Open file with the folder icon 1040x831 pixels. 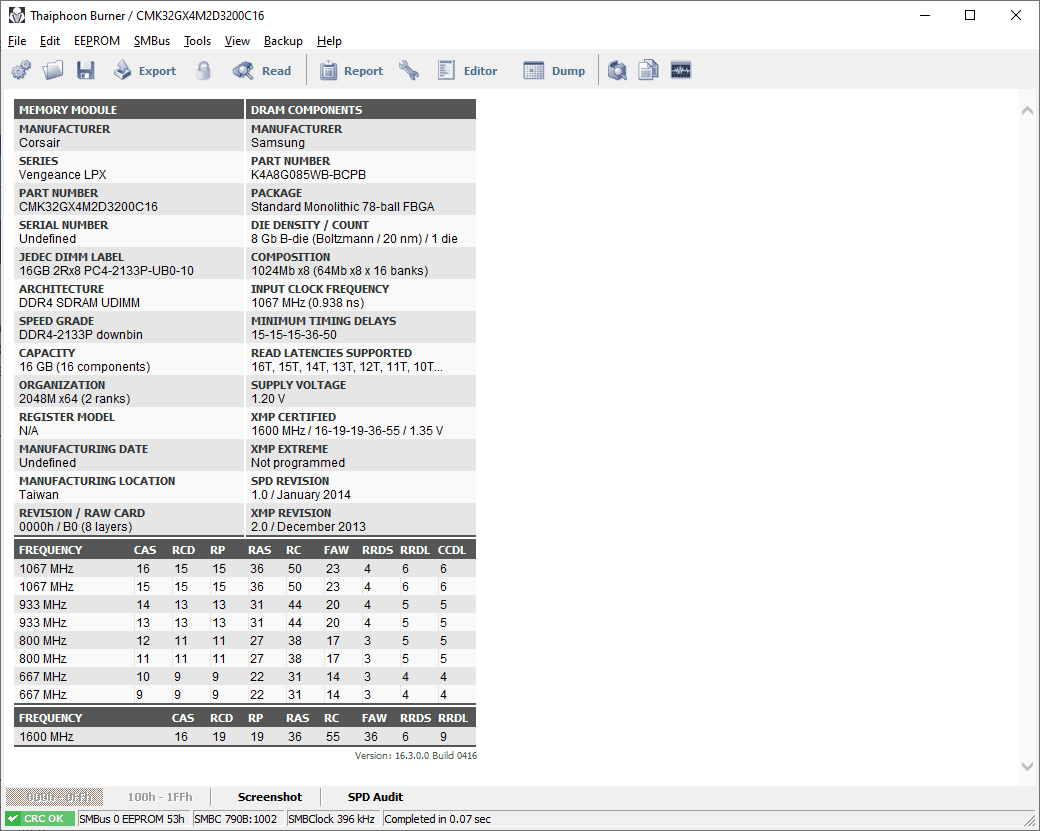coord(53,70)
